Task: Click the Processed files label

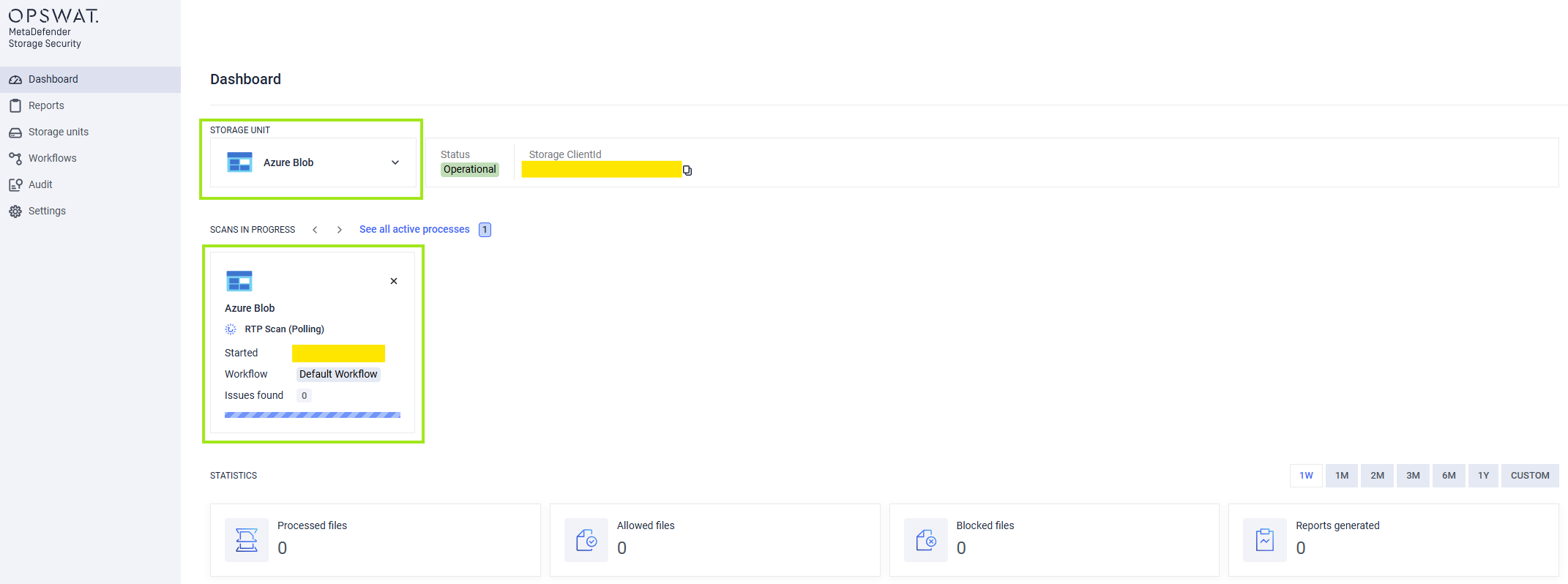Action: (312, 525)
